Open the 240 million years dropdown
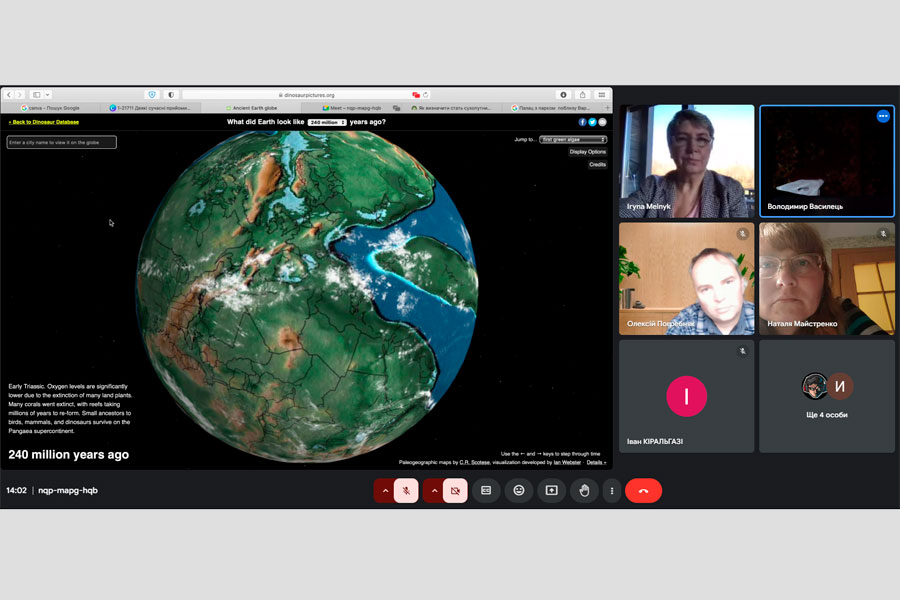900x600 pixels. 327,122
